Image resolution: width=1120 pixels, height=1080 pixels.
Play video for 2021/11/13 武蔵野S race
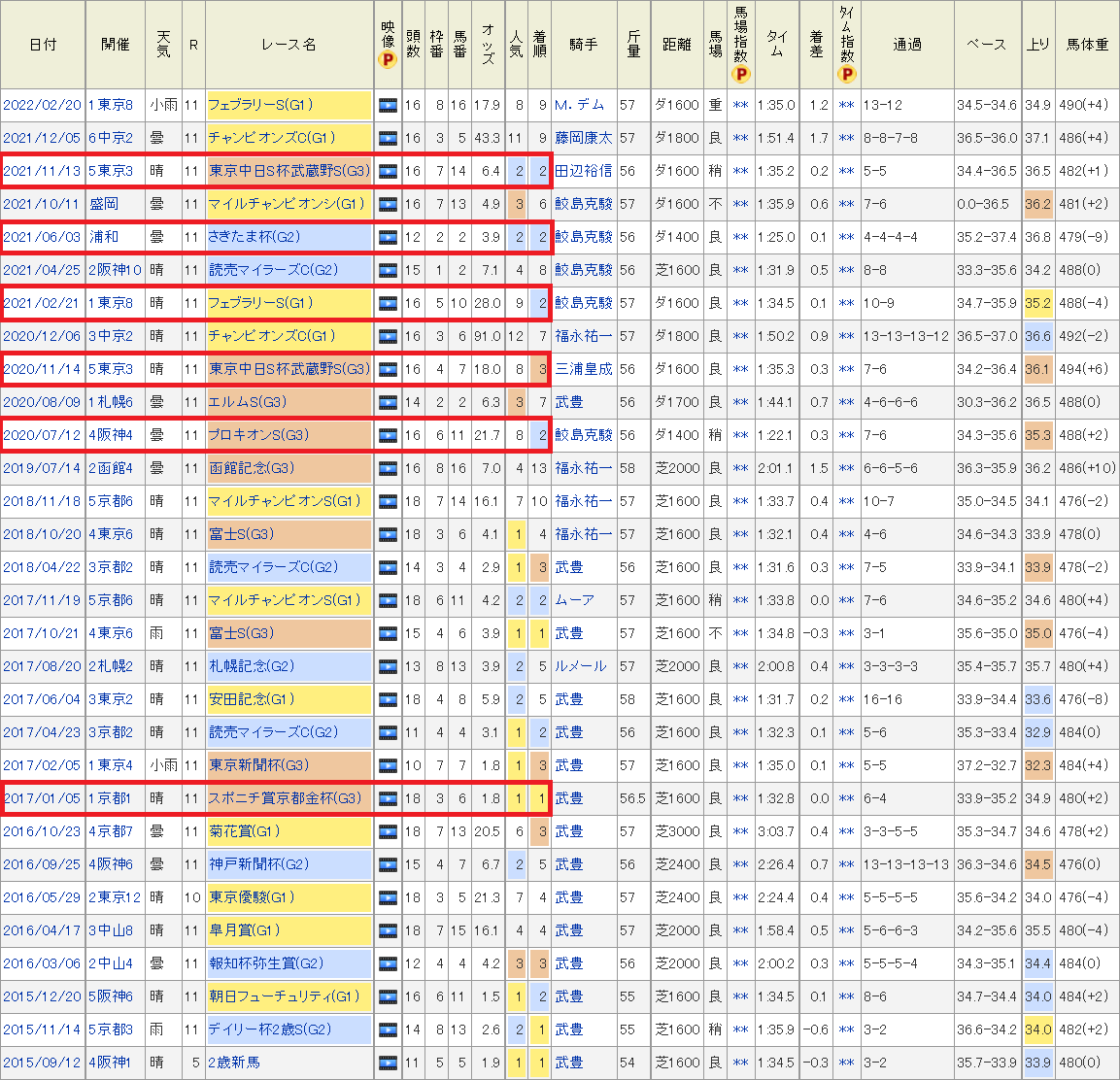[388, 172]
